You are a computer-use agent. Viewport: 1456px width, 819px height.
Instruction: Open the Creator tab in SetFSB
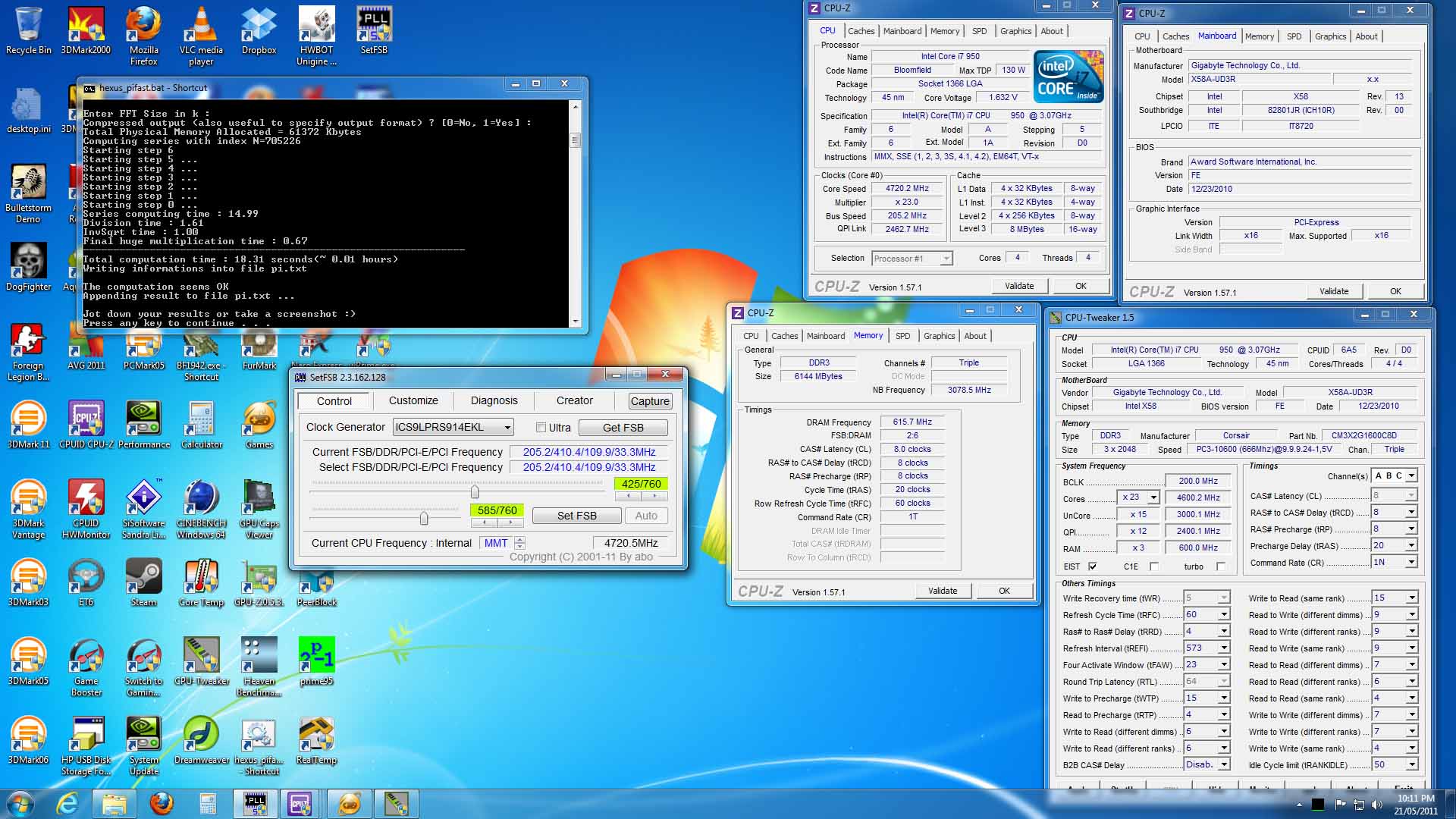point(575,400)
